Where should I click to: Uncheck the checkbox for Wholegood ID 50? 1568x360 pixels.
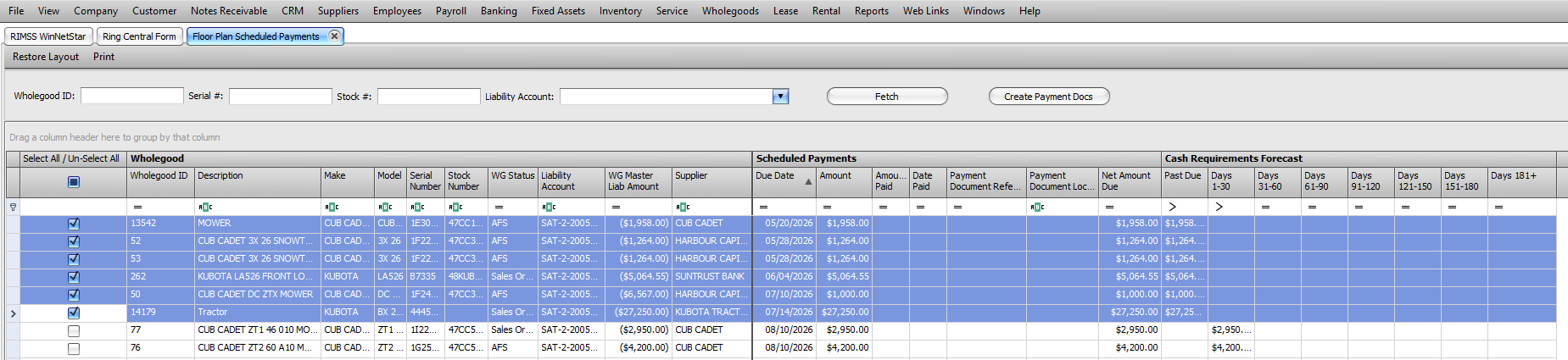[x=74, y=295]
